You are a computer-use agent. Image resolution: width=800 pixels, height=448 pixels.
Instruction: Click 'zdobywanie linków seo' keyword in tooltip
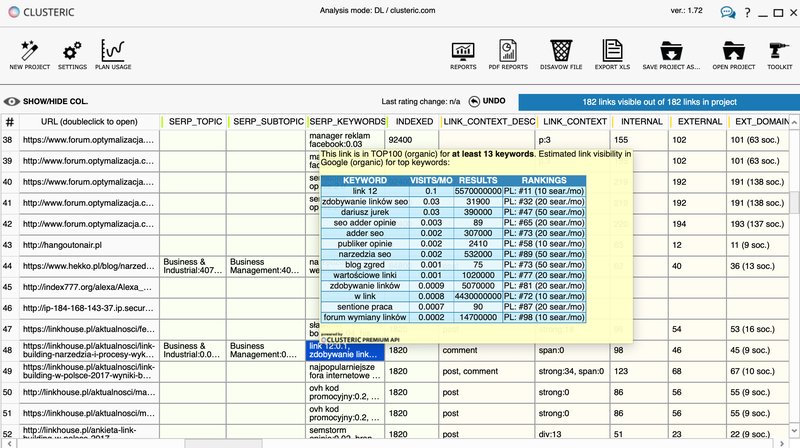tap(365, 202)
